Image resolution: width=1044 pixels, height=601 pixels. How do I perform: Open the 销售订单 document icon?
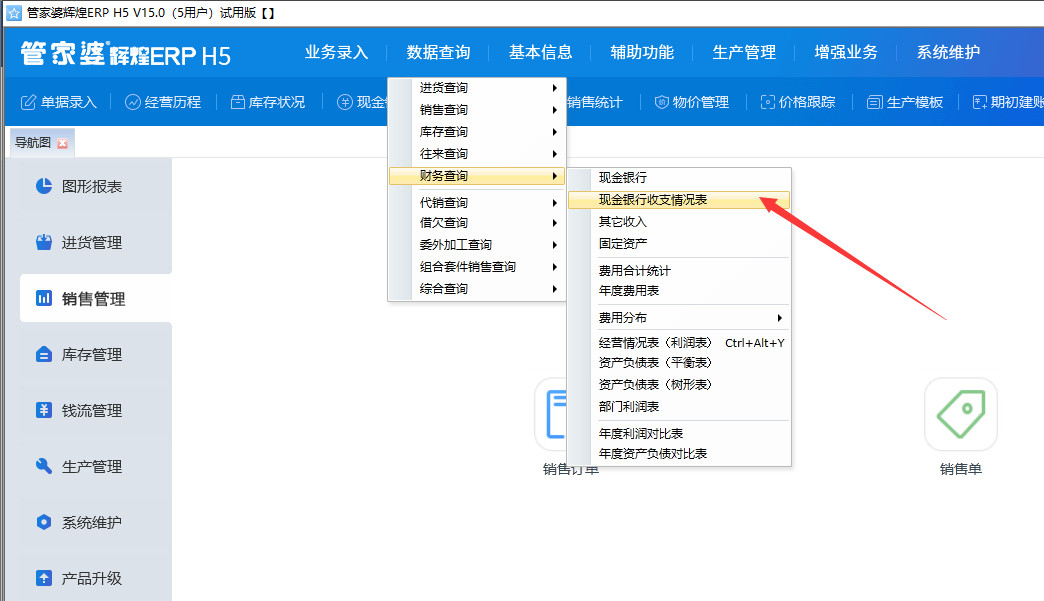coord(551,414)
